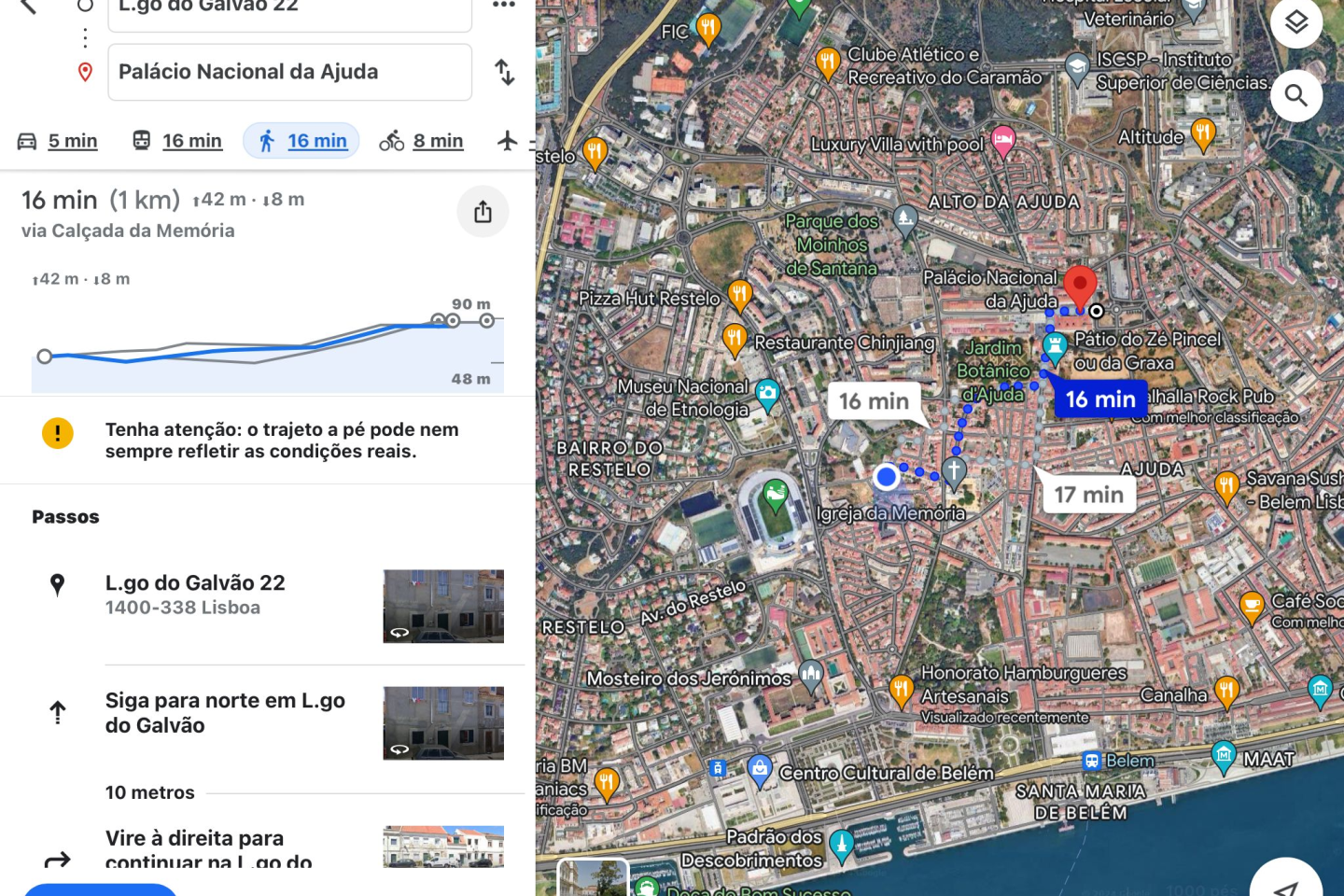Open Café Soc bar marker
Viewport: 1344px width, 896px height.
[x=1253, y=608]
